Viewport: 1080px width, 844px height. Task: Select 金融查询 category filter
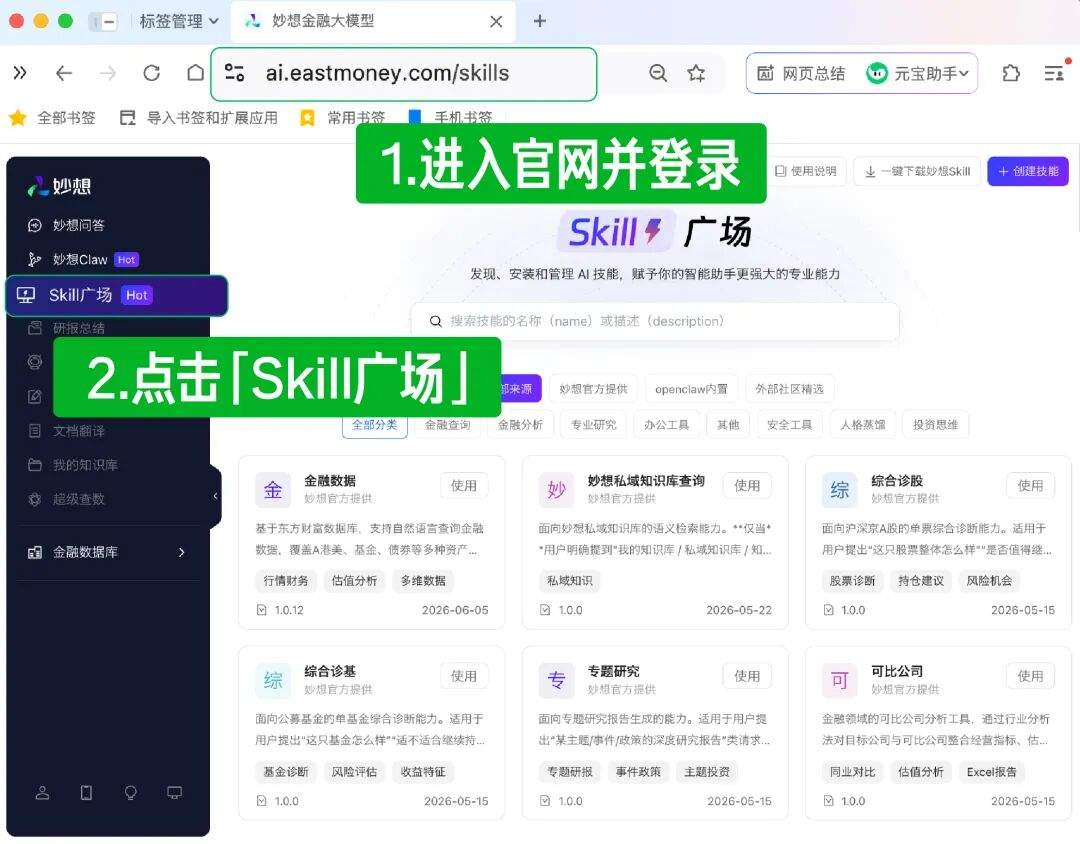pos(448,424)
